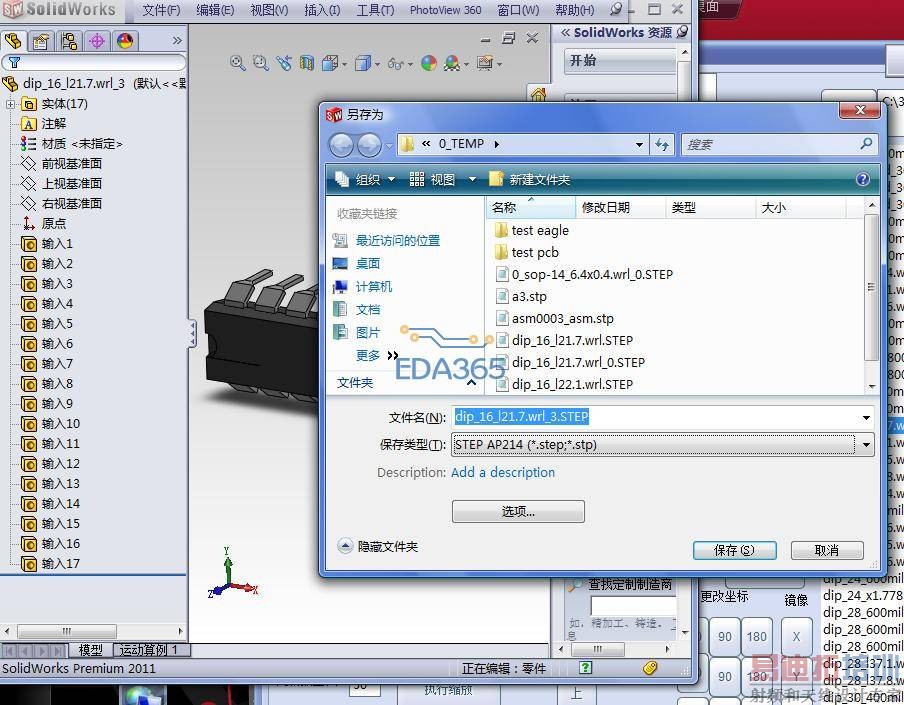Expand 更多 more favorite links
The image size is (904, 705).
(377, 356)
